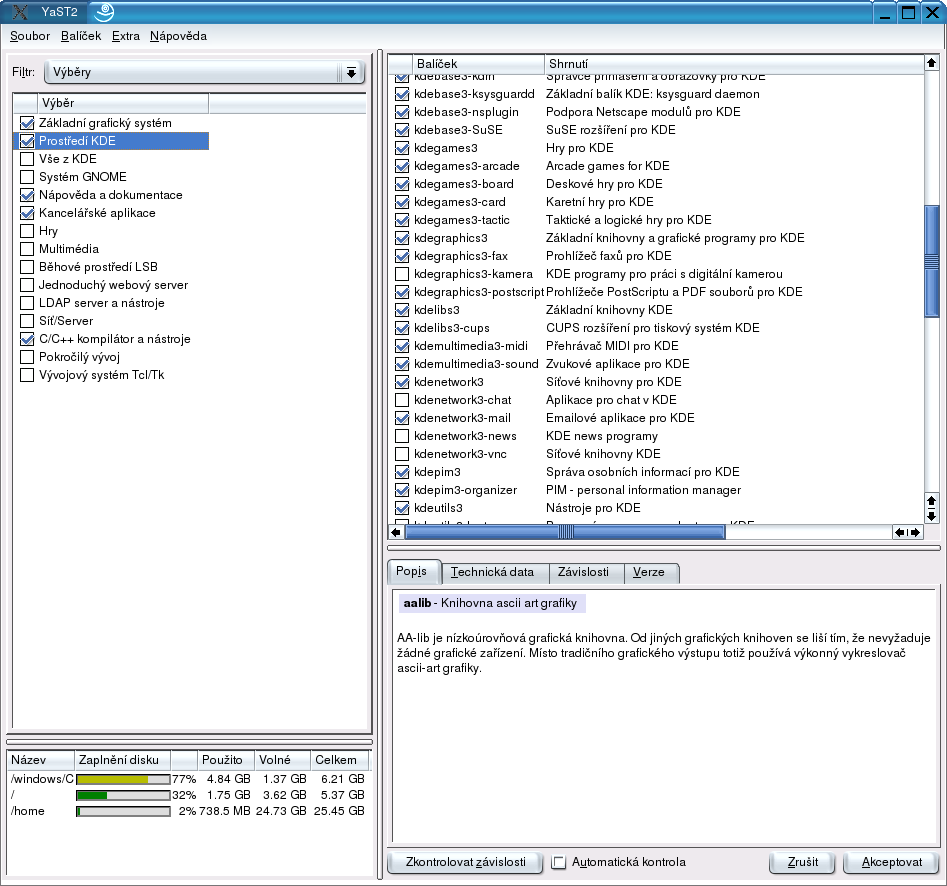
Task: Select LDAP server a nástroje entry
Action: (x=101, y=303)
